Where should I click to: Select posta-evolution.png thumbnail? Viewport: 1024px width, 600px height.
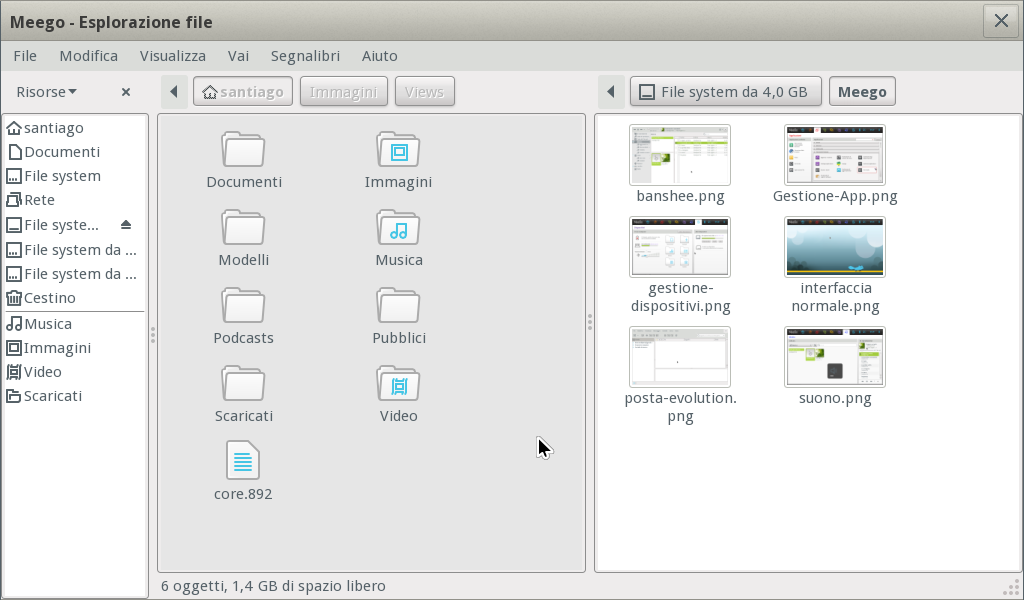(680, 357)
